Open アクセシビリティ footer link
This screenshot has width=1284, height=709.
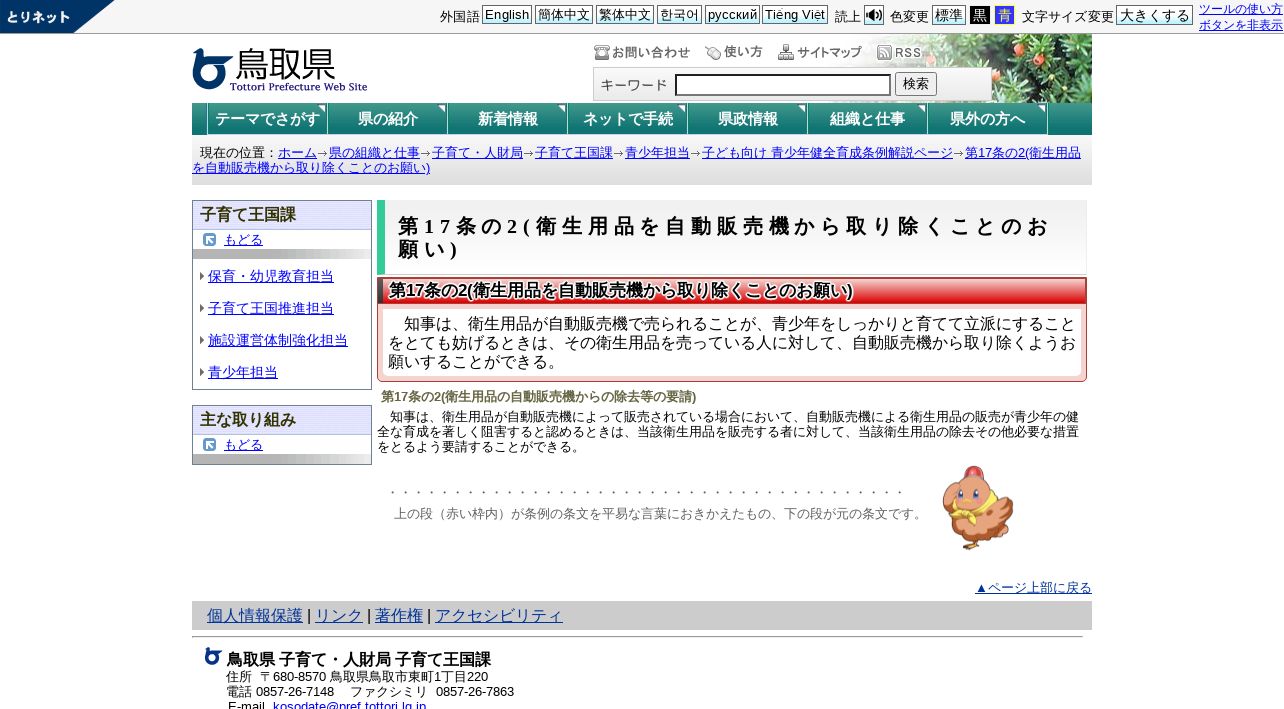pos(499,616)
